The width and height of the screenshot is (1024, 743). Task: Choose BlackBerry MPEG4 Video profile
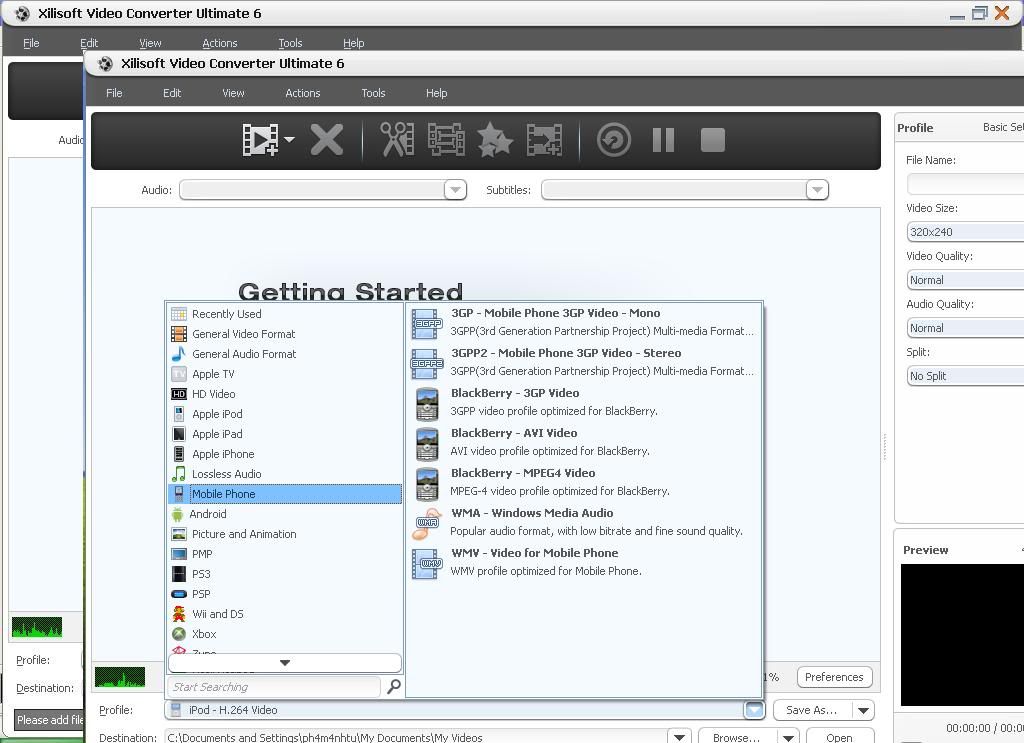pos(584,482)
